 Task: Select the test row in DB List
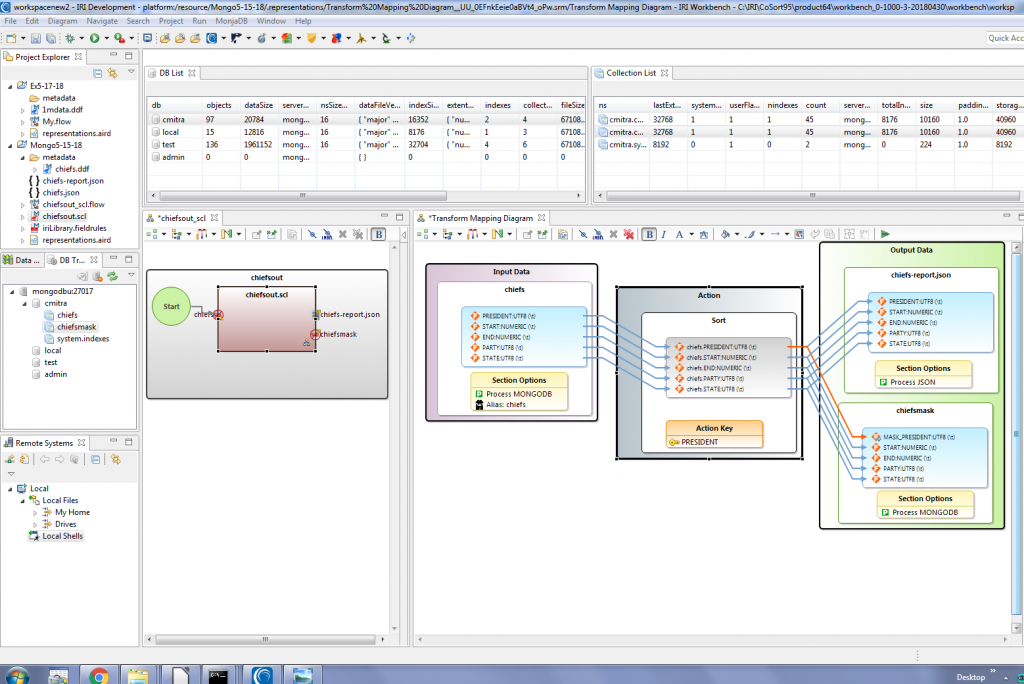(366, 144)
